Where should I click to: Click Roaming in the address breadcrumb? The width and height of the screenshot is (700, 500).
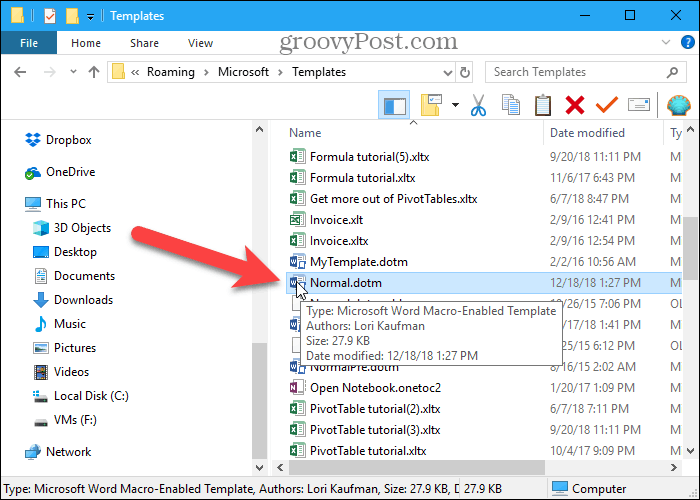point(171,72)
